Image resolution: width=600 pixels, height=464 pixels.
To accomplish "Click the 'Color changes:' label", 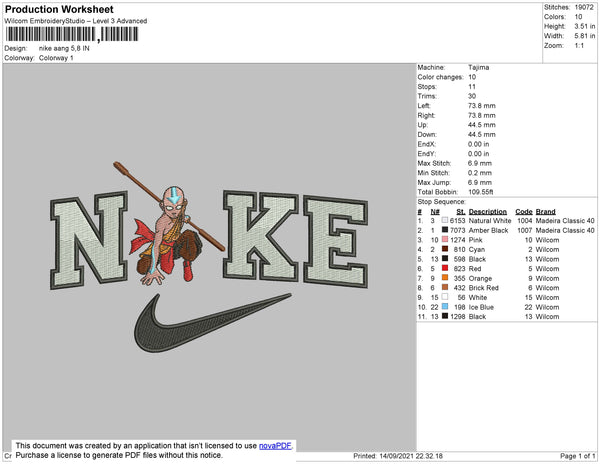I will tap(440, 77).
